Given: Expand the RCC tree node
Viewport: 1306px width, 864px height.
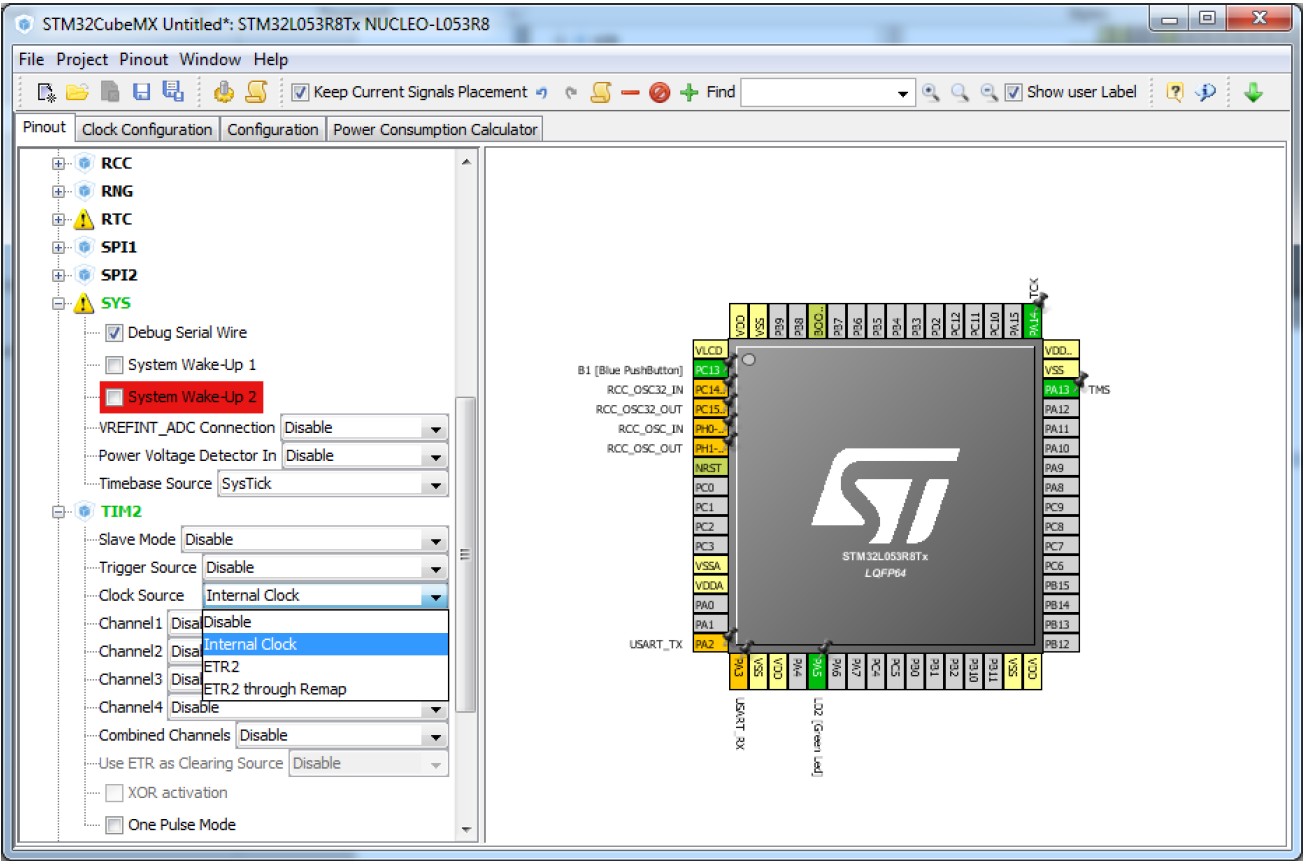Looking at the screenshot, I should pyautogui.click(x=59, y=163).
